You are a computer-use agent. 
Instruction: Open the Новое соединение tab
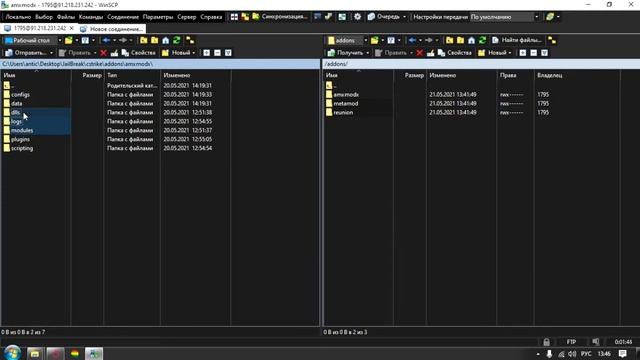pos(111,29)
